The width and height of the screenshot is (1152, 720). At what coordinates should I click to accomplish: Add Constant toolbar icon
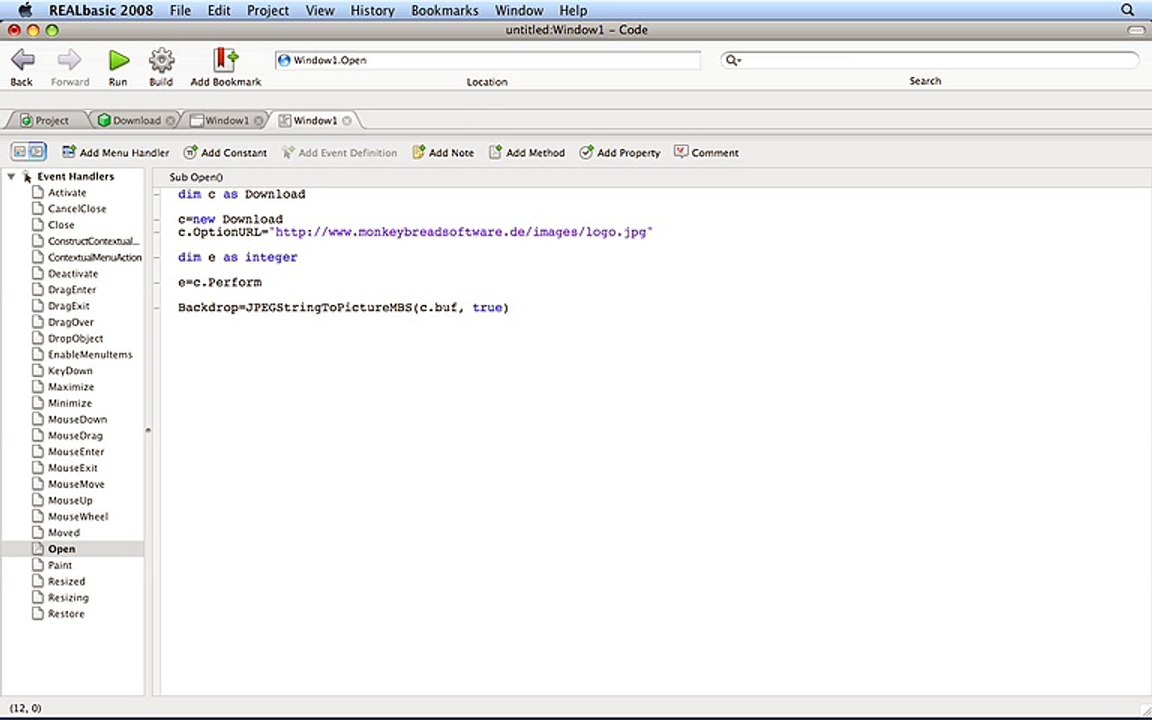(190, 152)
